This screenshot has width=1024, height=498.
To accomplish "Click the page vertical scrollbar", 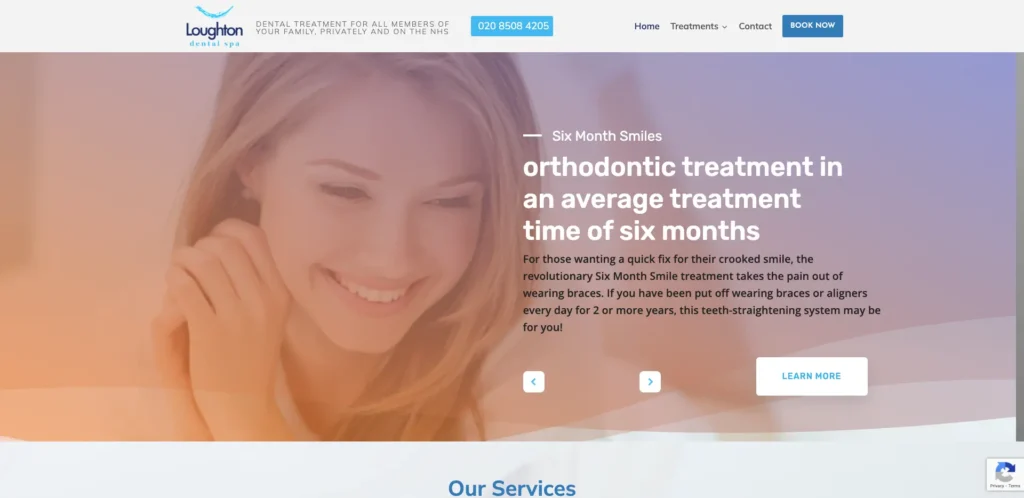I will [1020, 248].
